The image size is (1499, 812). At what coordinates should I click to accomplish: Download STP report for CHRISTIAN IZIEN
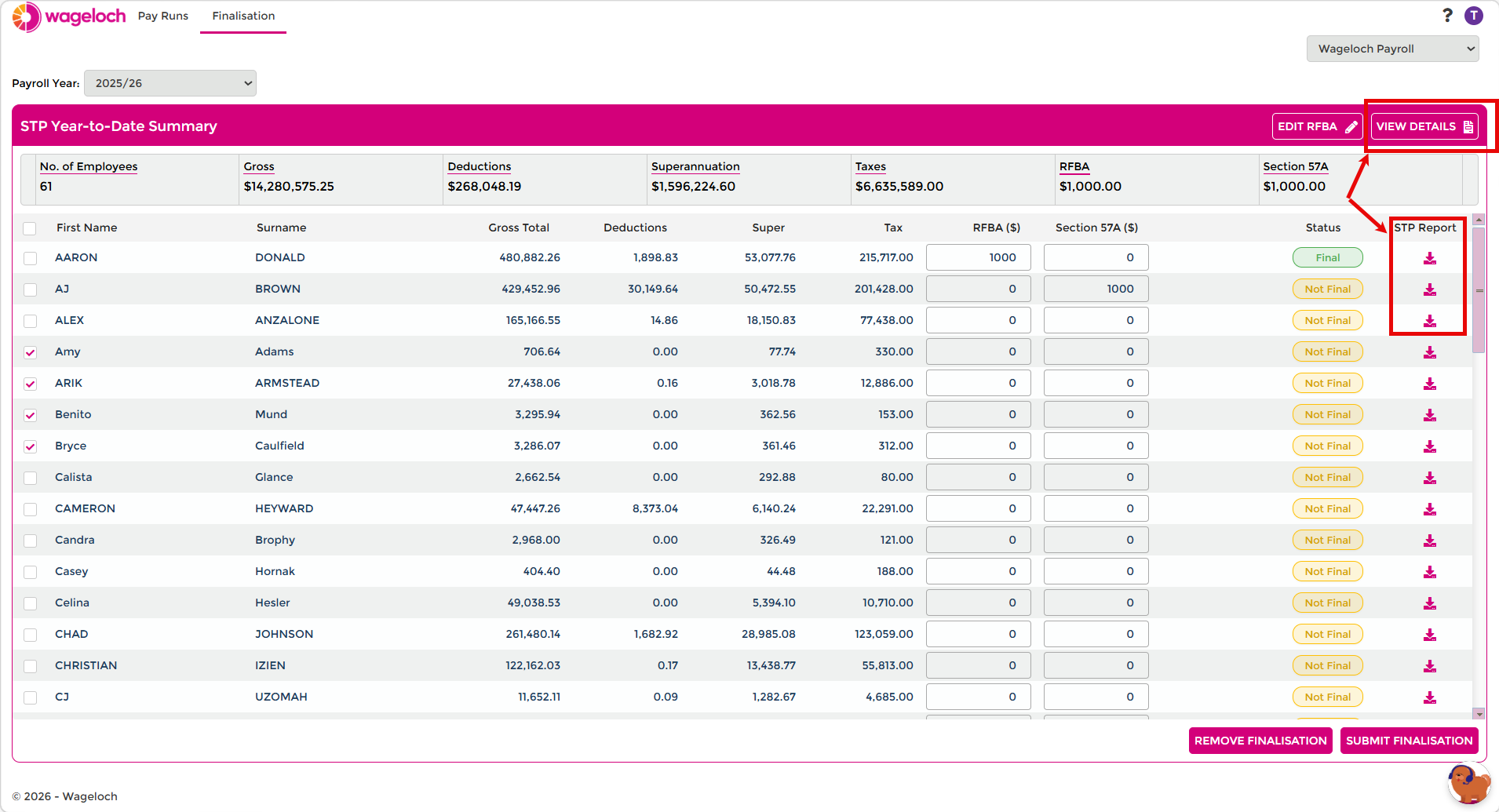click(x=1430, y=666)
